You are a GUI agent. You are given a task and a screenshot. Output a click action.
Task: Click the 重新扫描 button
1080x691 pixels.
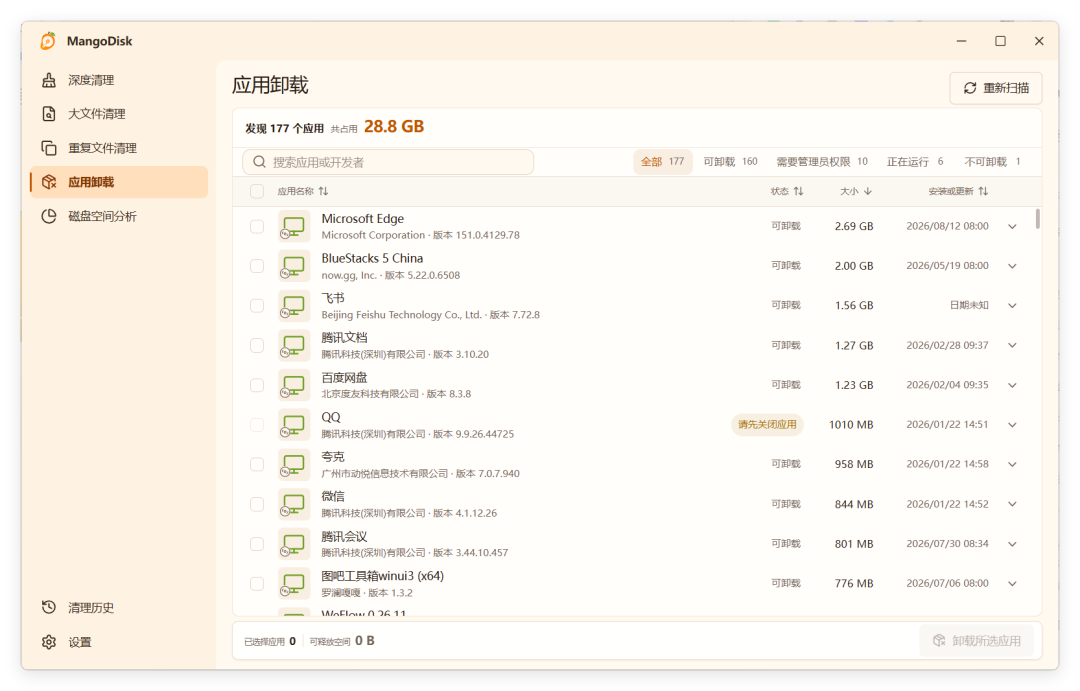click(996, 88)
